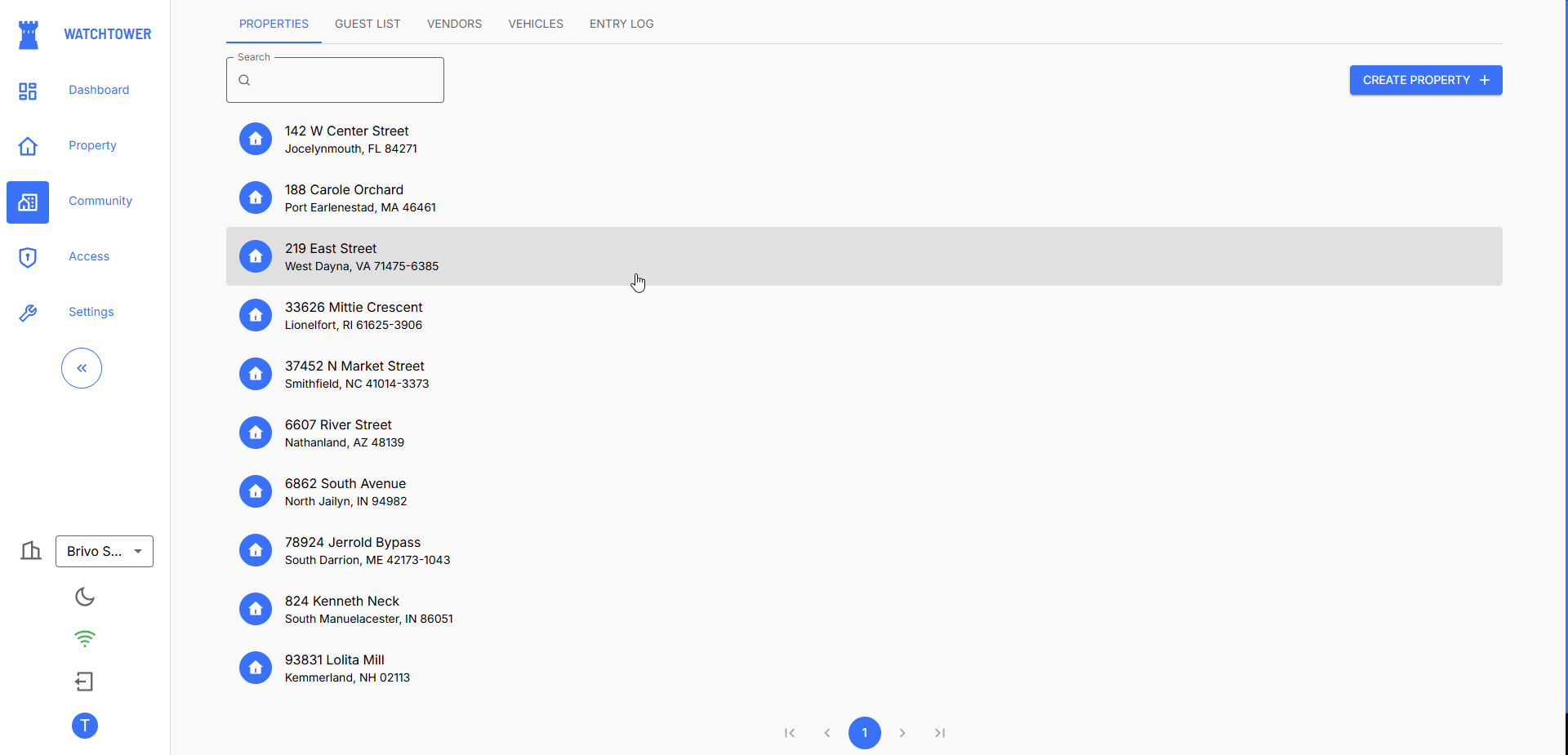Image resolution: width=1568 pixels, height=755 pixels.
Task: Open the Dashboard grid icon
Action: pos(28,91)
